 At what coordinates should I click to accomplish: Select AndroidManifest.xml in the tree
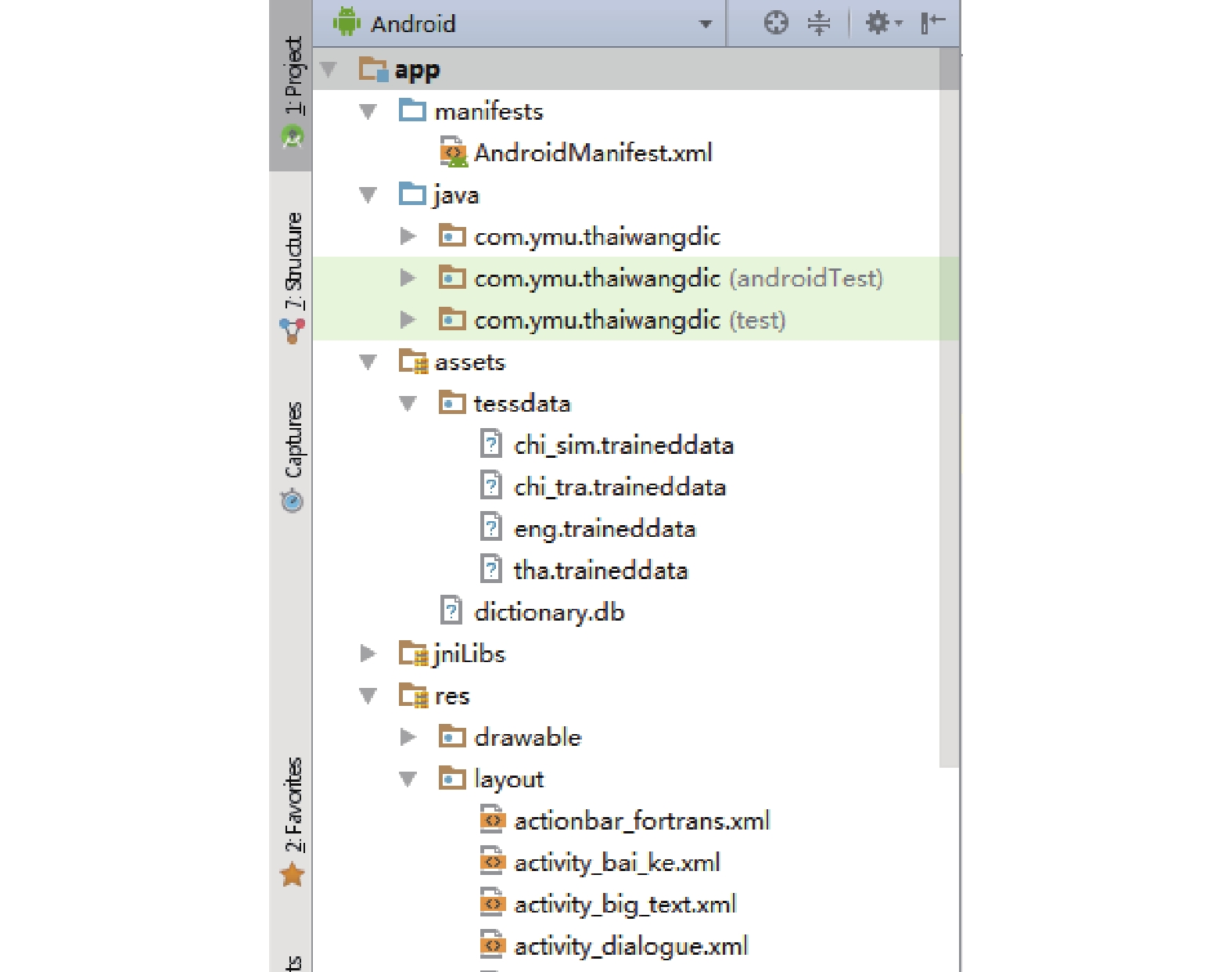tap(594, 153)
